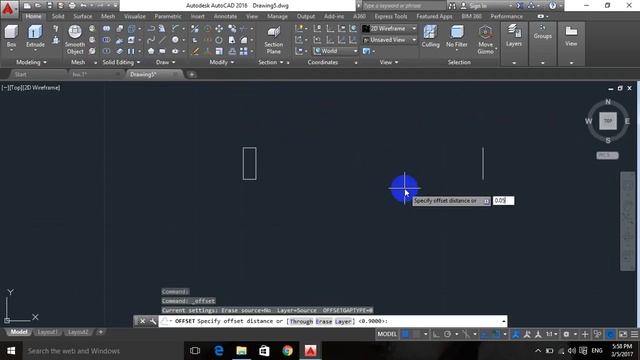Click the No Filter selection icon
The image size is (640, 360).
[x=456, y=36]
